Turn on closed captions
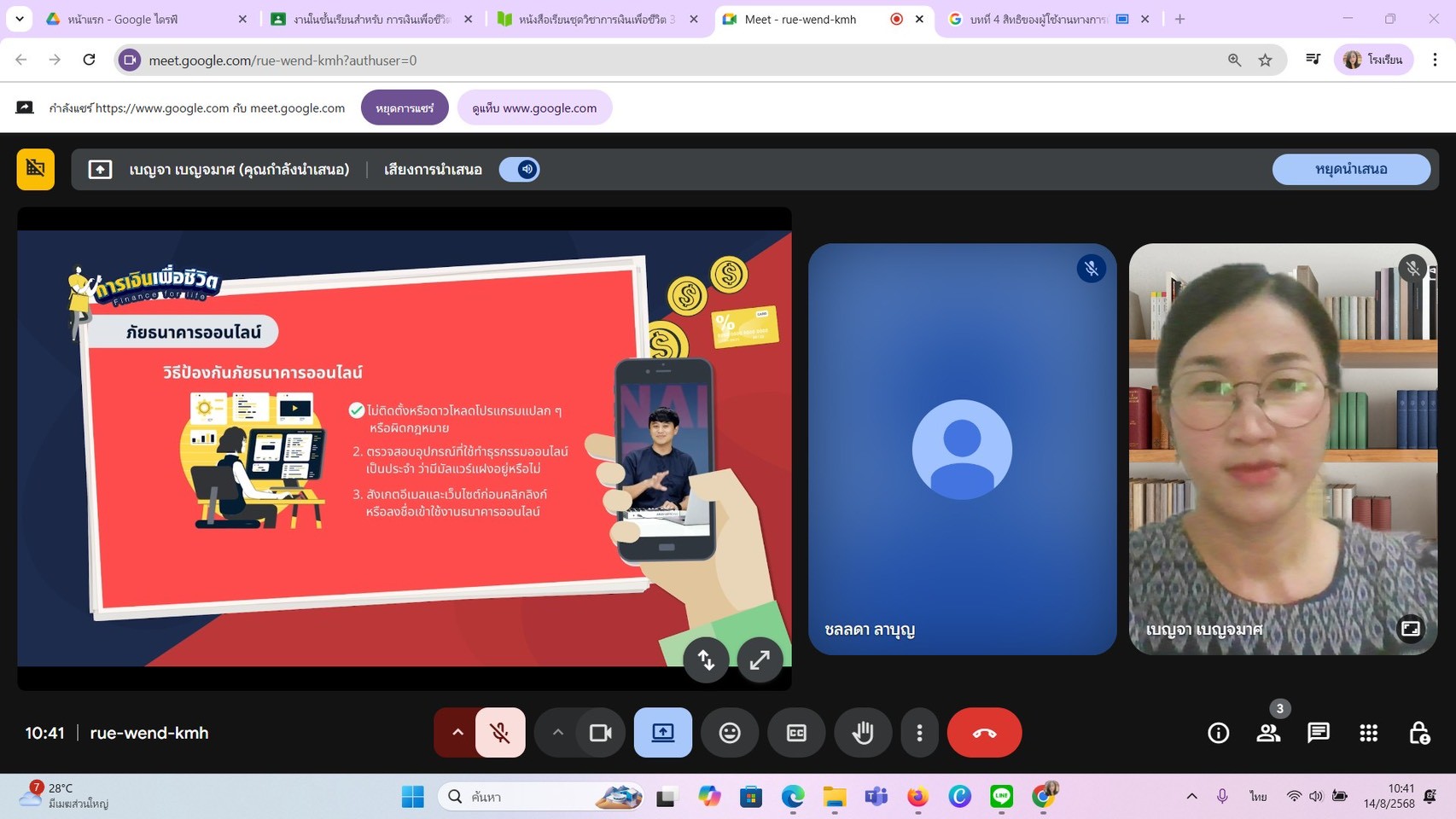1456x819 pixels. click(x=796, y=733)
